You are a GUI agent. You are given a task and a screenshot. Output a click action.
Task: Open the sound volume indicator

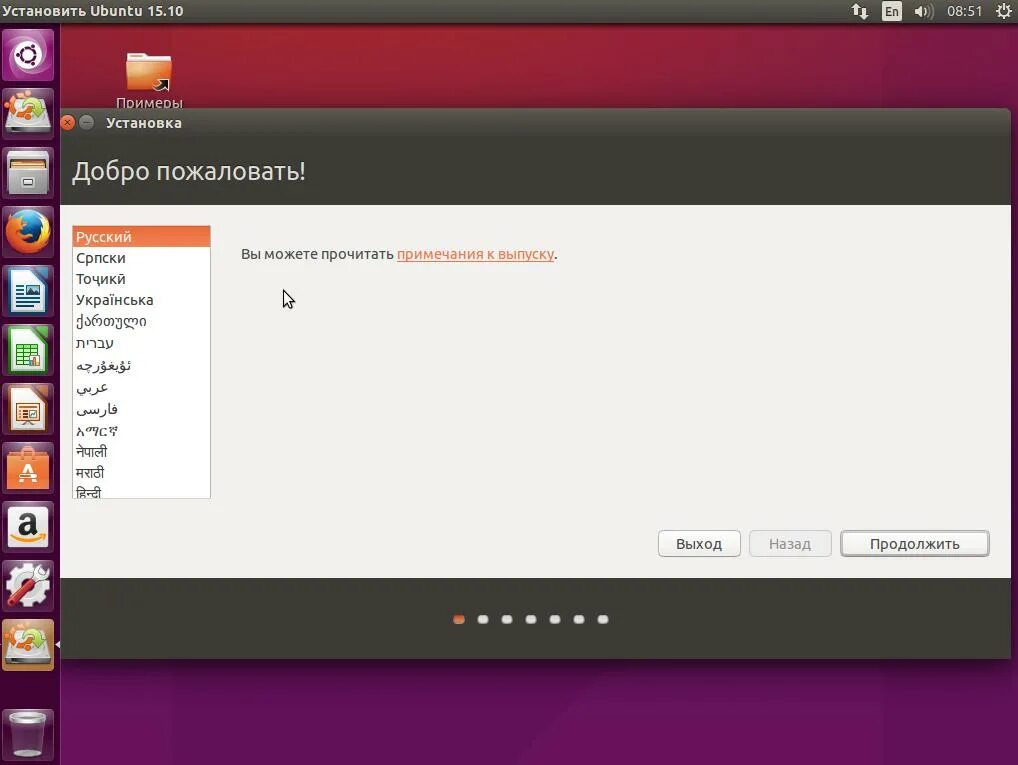point(923,11)
